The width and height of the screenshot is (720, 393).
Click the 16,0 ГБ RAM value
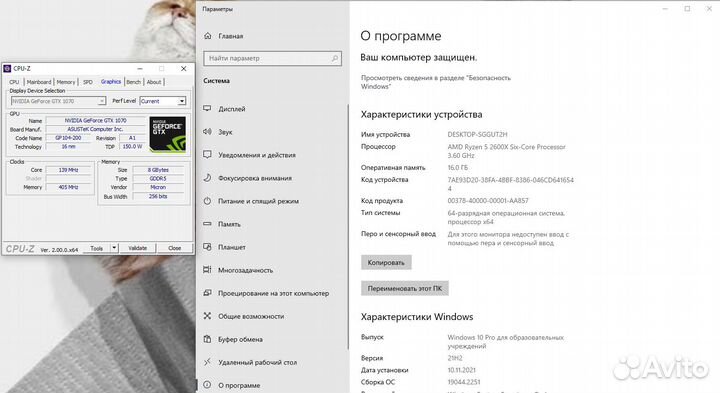[x=458, y=168]
